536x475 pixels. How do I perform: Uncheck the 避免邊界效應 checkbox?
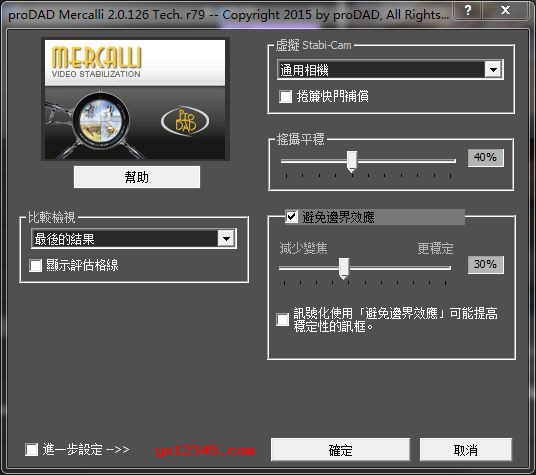point(291,217)
